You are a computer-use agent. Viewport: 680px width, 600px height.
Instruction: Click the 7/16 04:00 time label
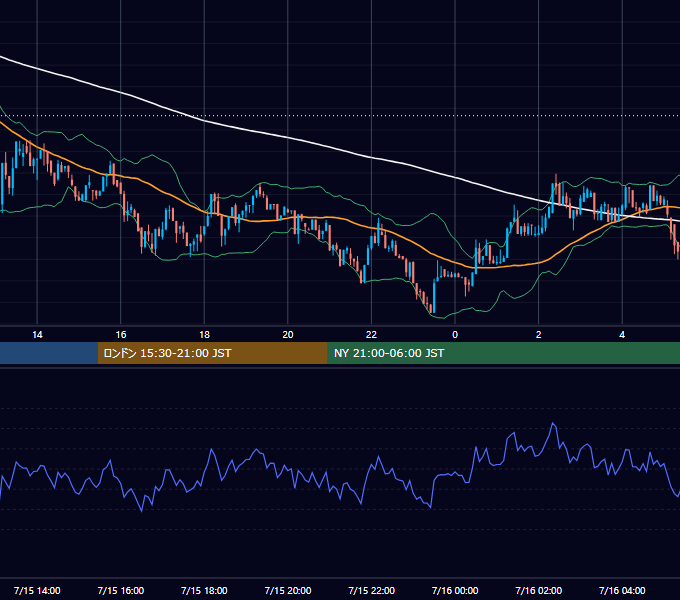tap(622, 590)
